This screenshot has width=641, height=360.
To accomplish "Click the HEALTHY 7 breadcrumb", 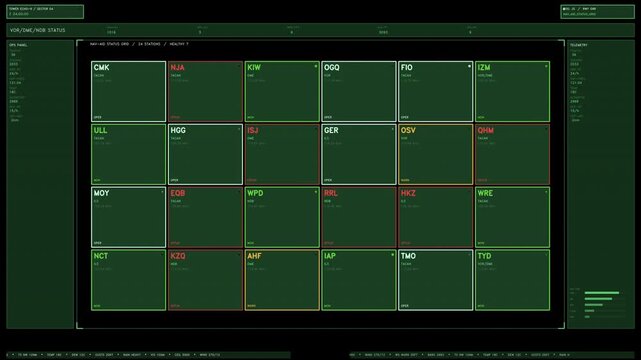I will tap(179, 44).
